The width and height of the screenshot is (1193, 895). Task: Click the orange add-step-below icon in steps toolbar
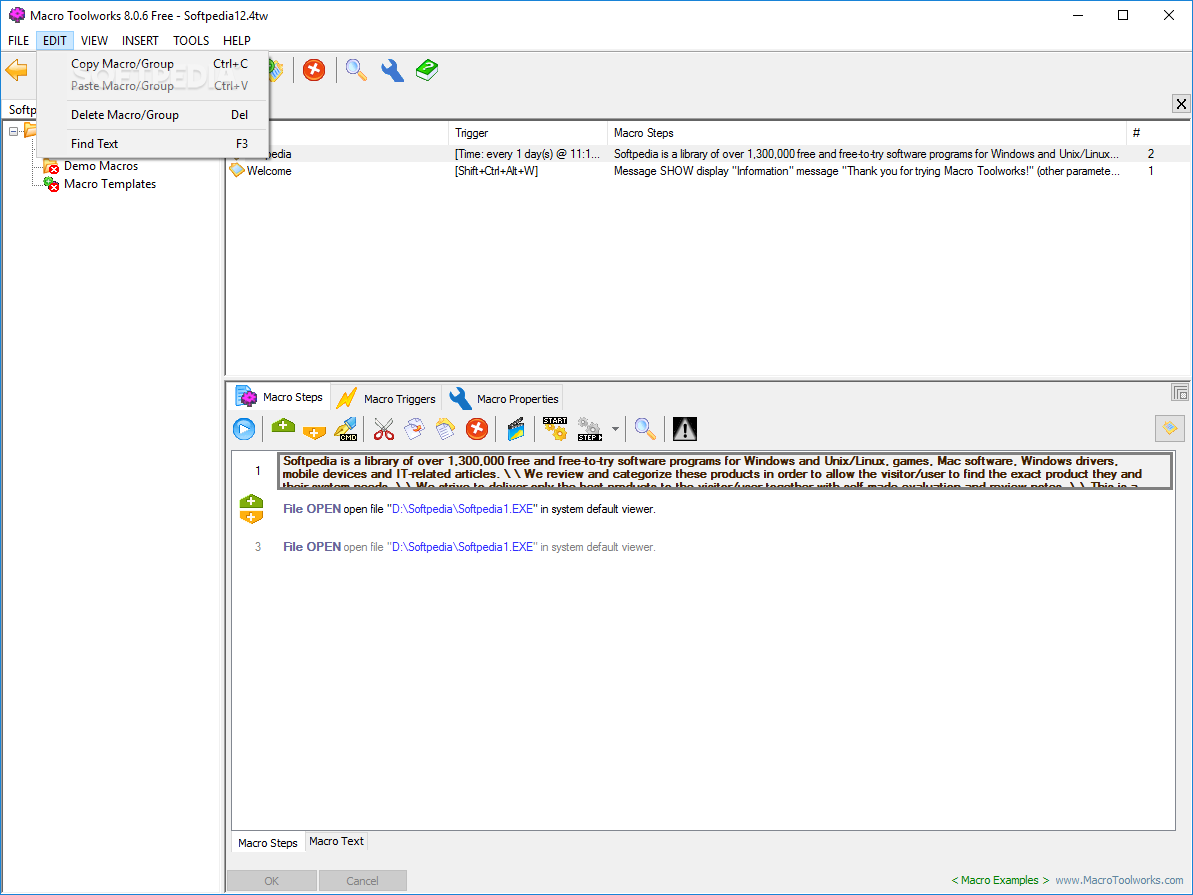[x=314, y=432]
